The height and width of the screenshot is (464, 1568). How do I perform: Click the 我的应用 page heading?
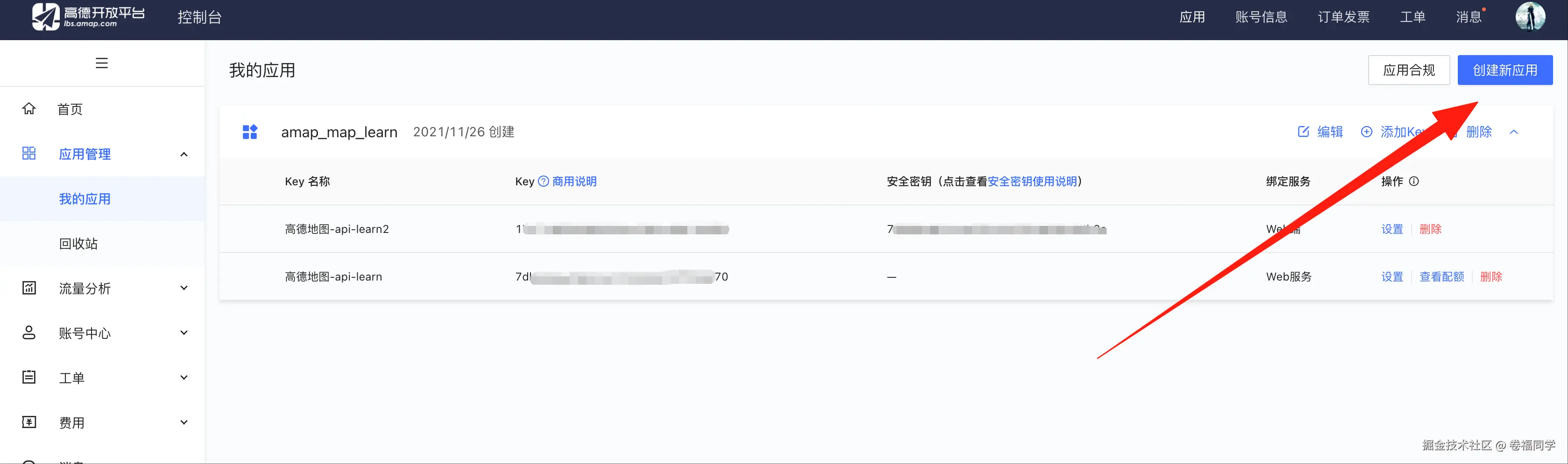click(262, 70)
